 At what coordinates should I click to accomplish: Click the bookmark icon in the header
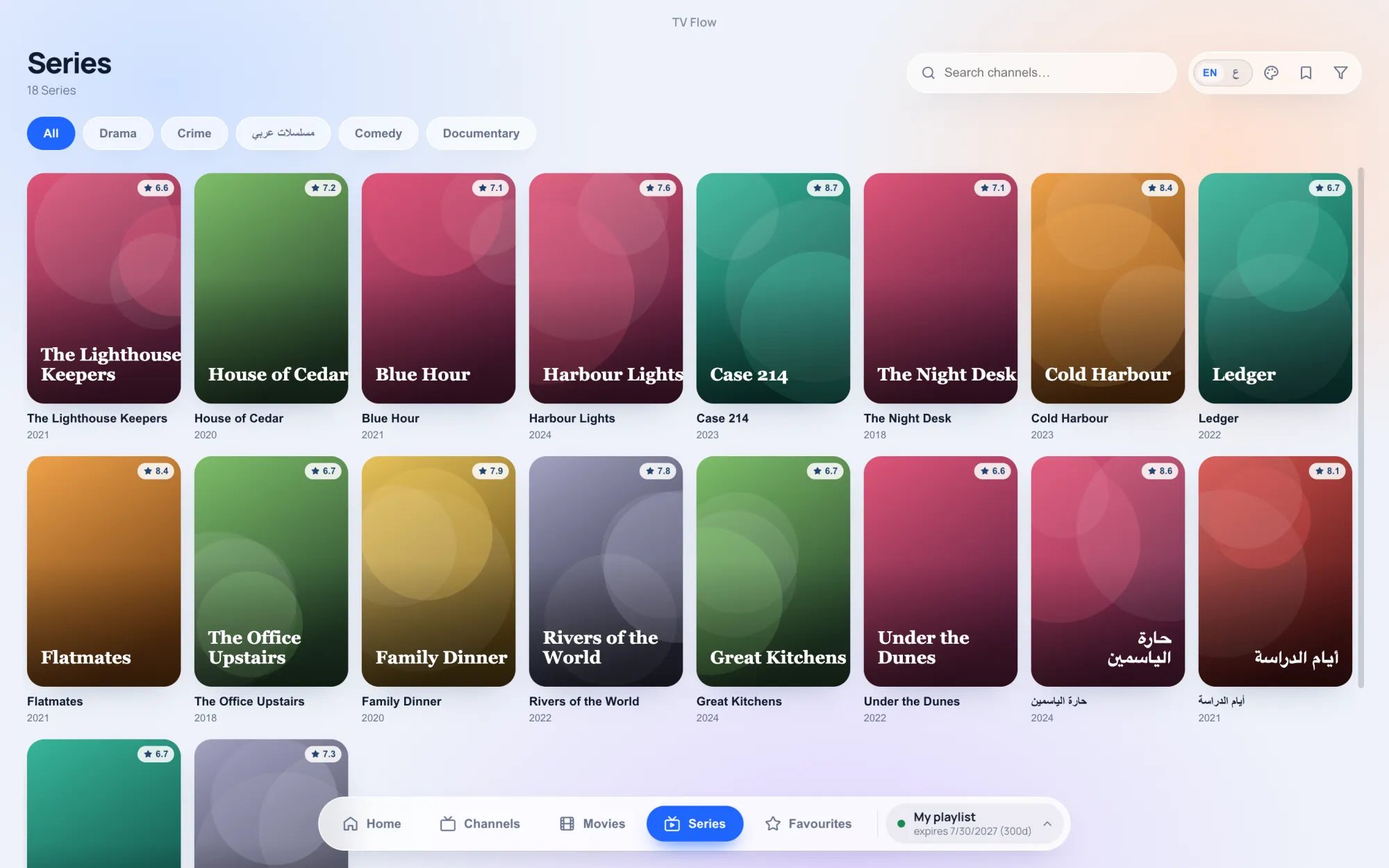pos(1306,73)
